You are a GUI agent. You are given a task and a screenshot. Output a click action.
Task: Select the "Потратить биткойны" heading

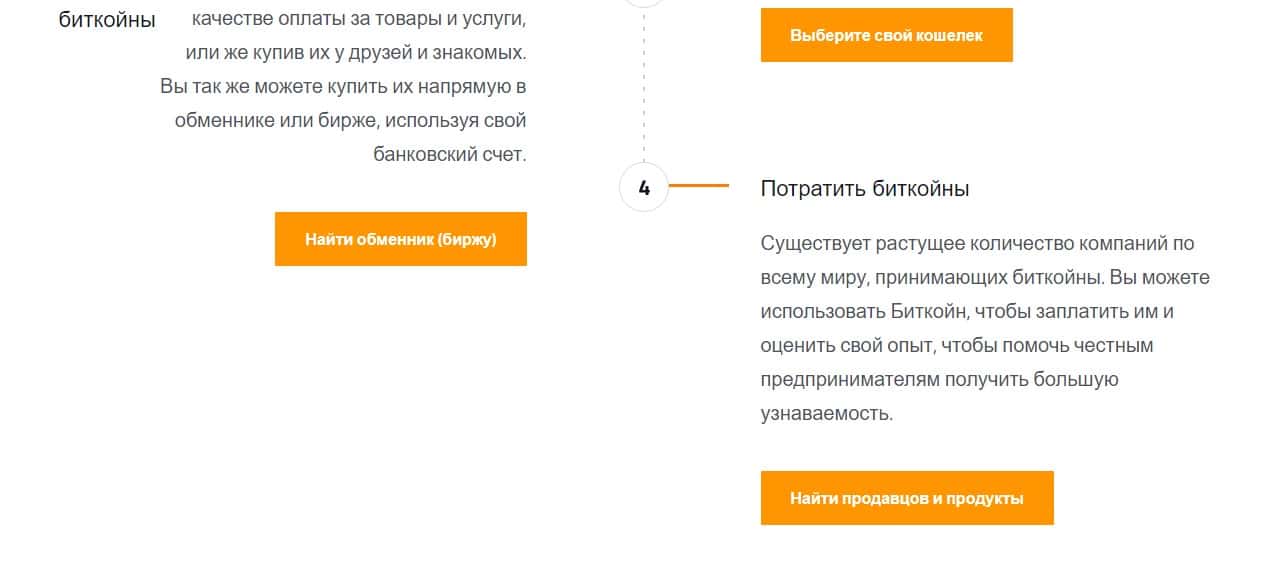[x=865, y=188]
